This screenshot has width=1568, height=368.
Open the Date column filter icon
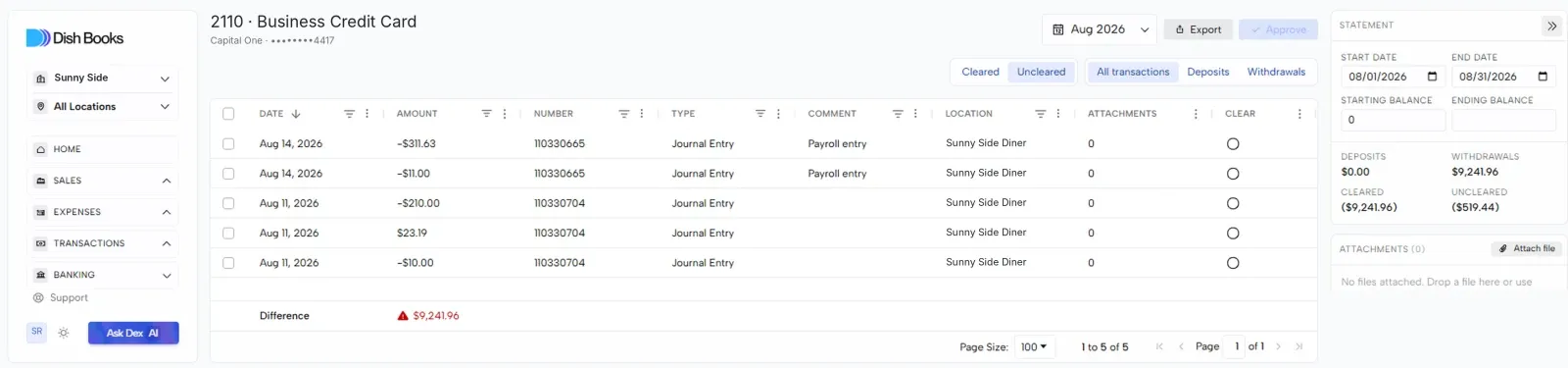tap(349, 114)
